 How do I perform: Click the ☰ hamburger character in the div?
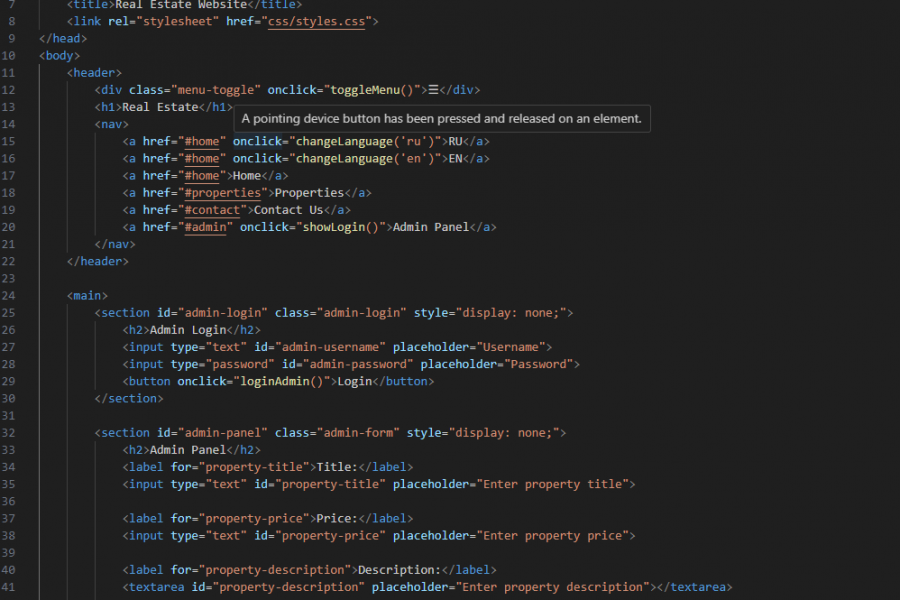pyautogui.click(x=433, y=90)
